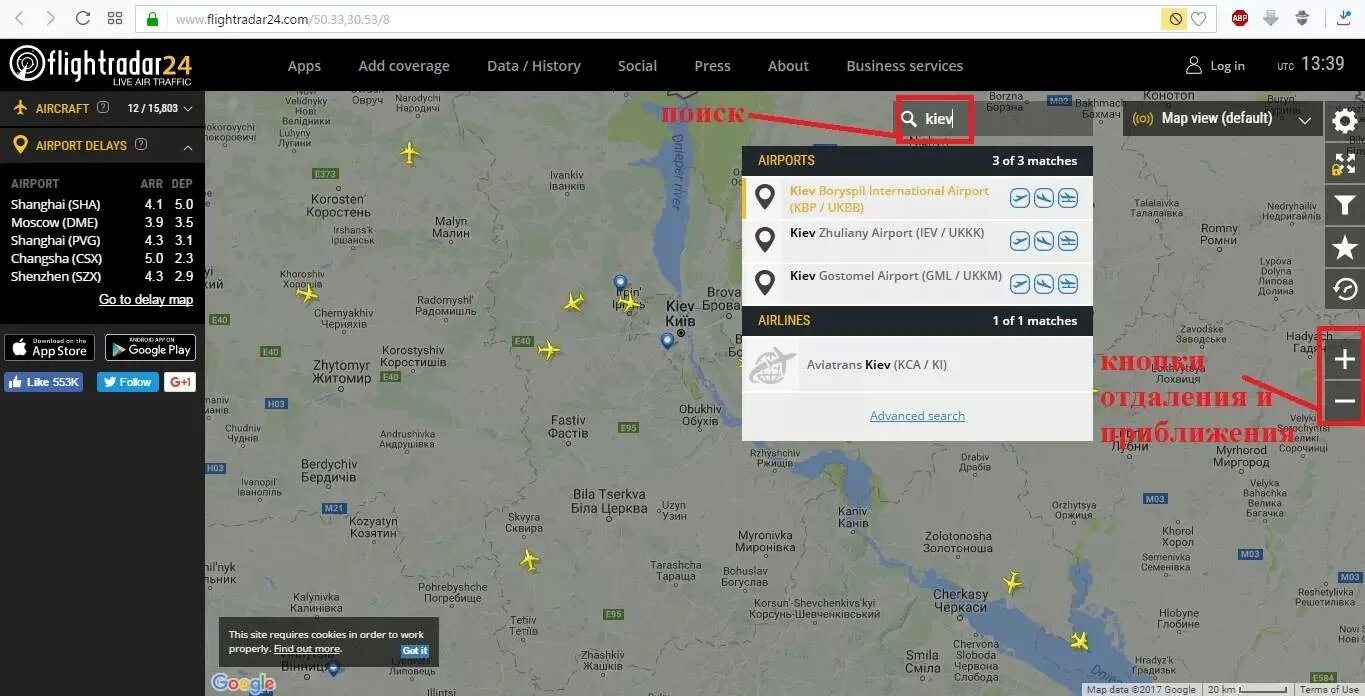Show on-ground flights for Kiev Boryspil Airport
1365x696 pixels.
pos(1068,198)
